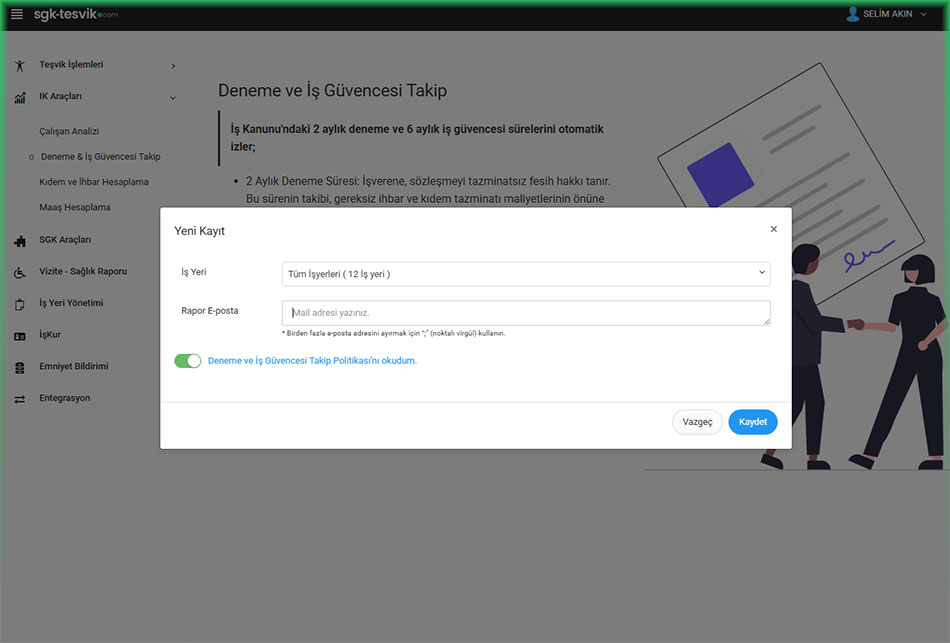Click the İş Yeri Yönetimi clipboard icon

tap(19, 304)
